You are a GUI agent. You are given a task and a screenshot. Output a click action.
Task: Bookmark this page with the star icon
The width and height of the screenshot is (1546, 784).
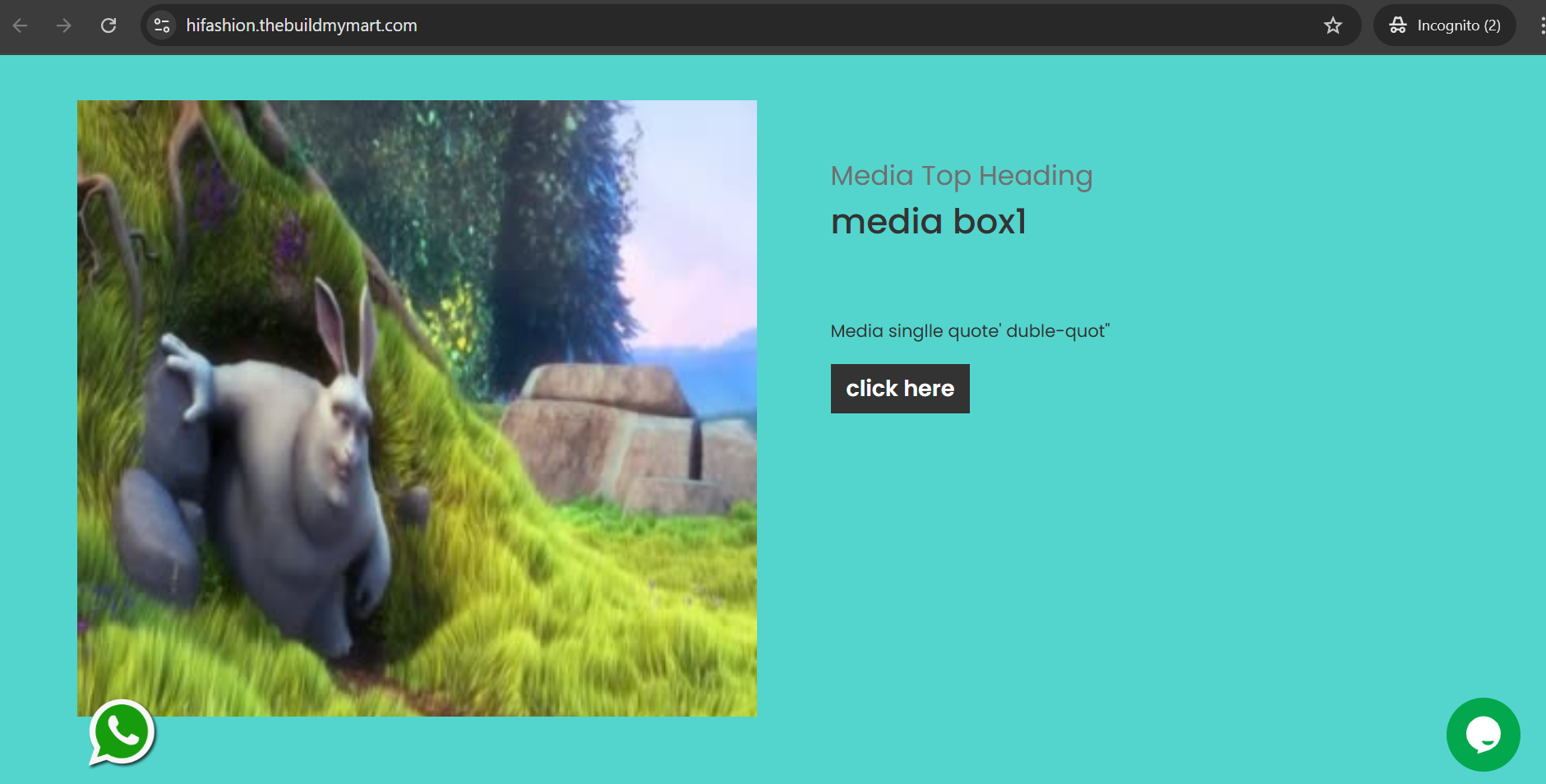pyautogui.click(x=1333, y=25)
